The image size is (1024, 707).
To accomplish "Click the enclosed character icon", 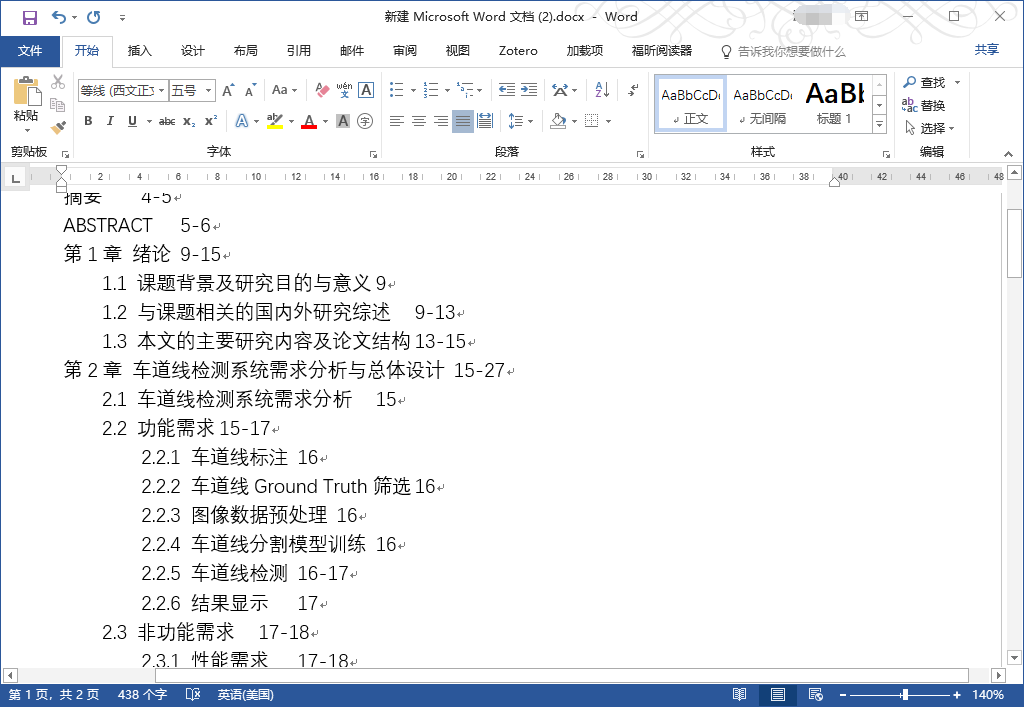I will (x=365, y=121).
